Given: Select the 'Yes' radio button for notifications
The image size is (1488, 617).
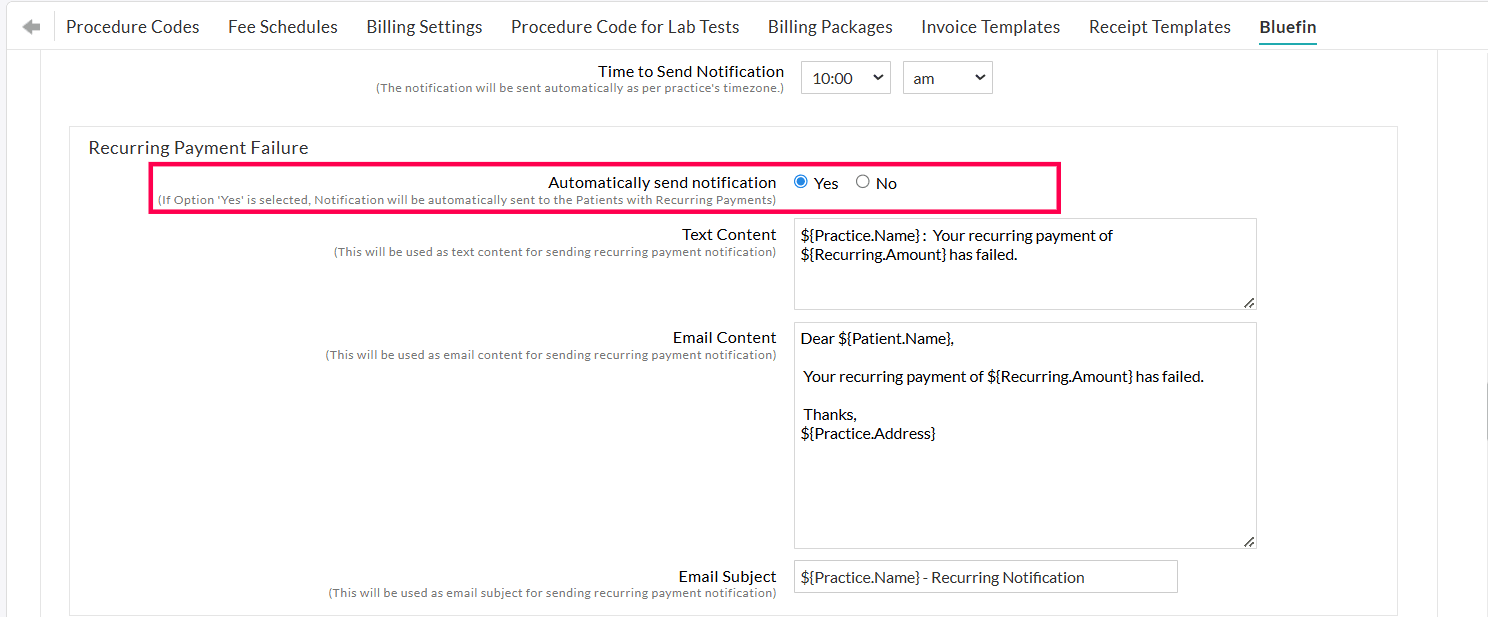Looking at the screenshot, I should pos(800,181).
